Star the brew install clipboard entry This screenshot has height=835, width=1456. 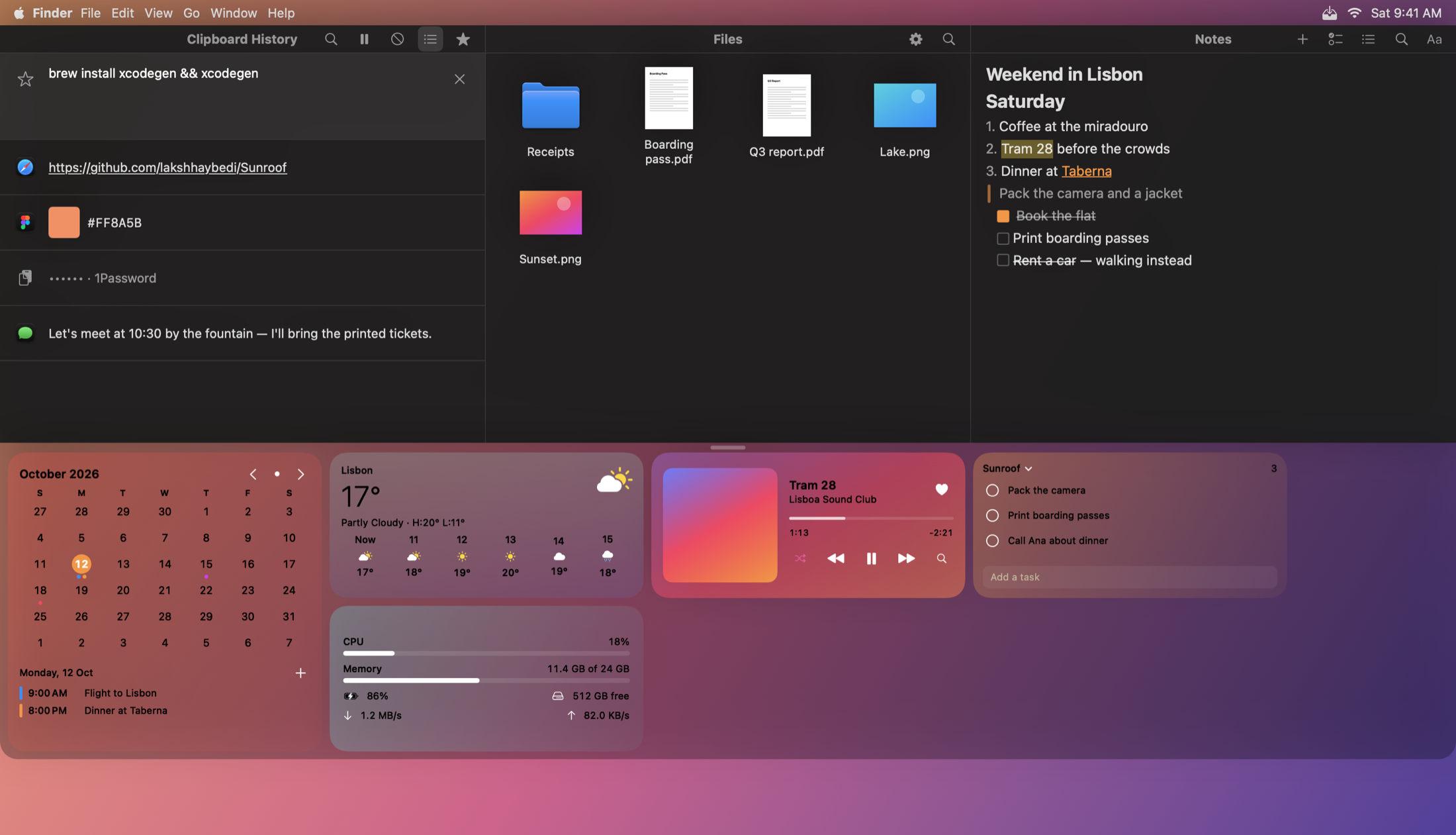(x=25, y=79)
